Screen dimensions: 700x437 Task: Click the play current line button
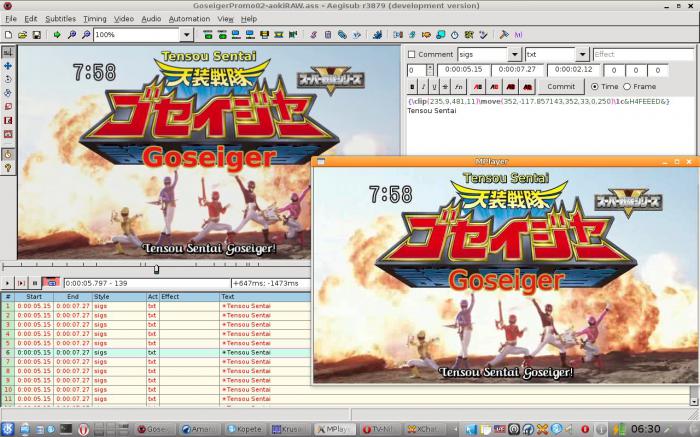[21, 283]
